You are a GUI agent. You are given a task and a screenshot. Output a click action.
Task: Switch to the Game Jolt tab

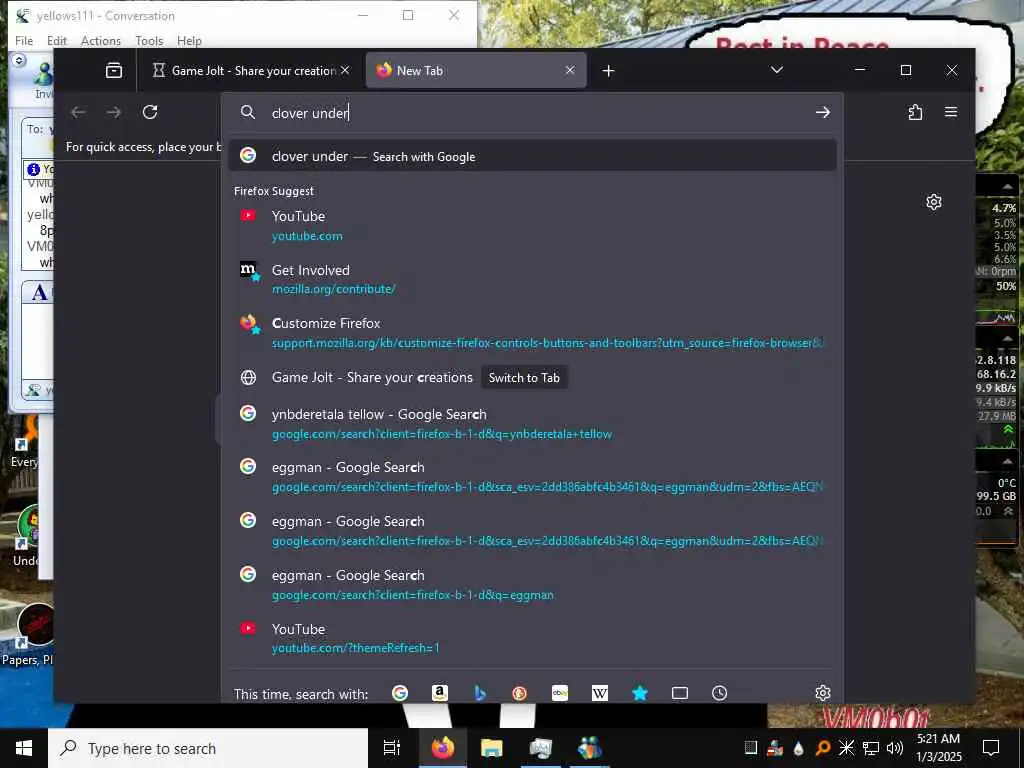251,71
